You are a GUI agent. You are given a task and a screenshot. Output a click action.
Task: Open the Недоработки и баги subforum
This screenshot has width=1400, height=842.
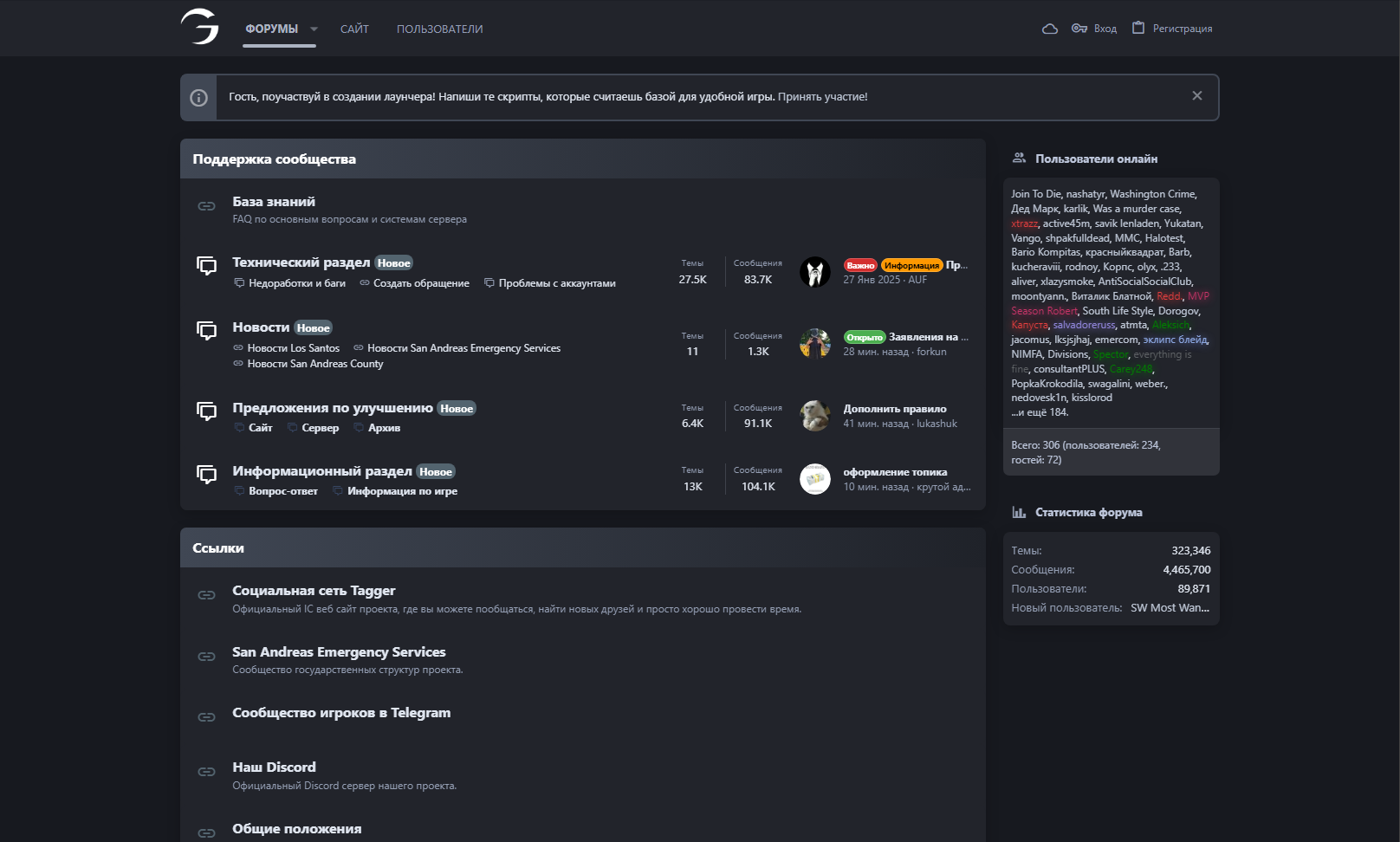(x=296, y=283)
